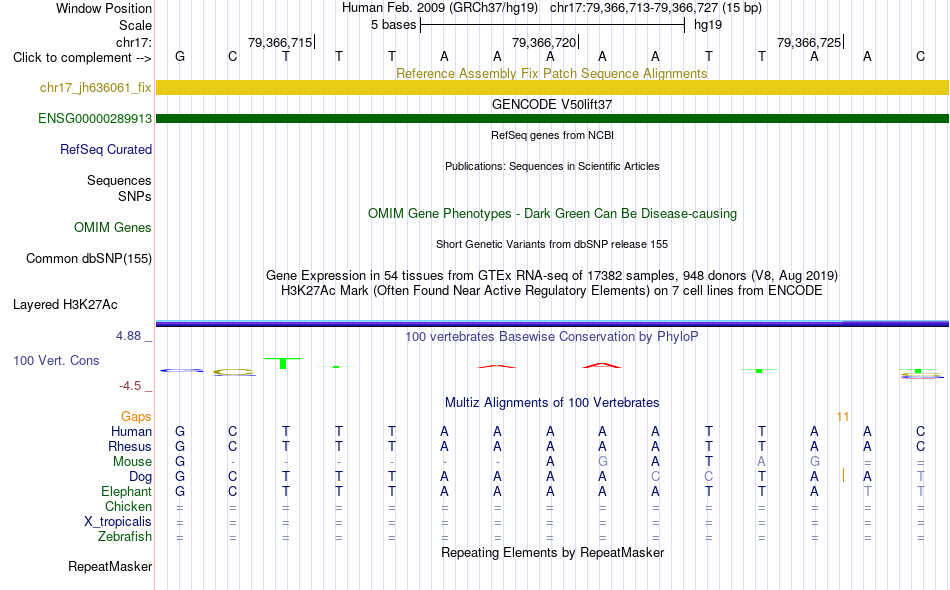Click RefSeq genes from NCBI title
Image resolution: width=950 pixels, height=590 pixels.
[553, 135]
